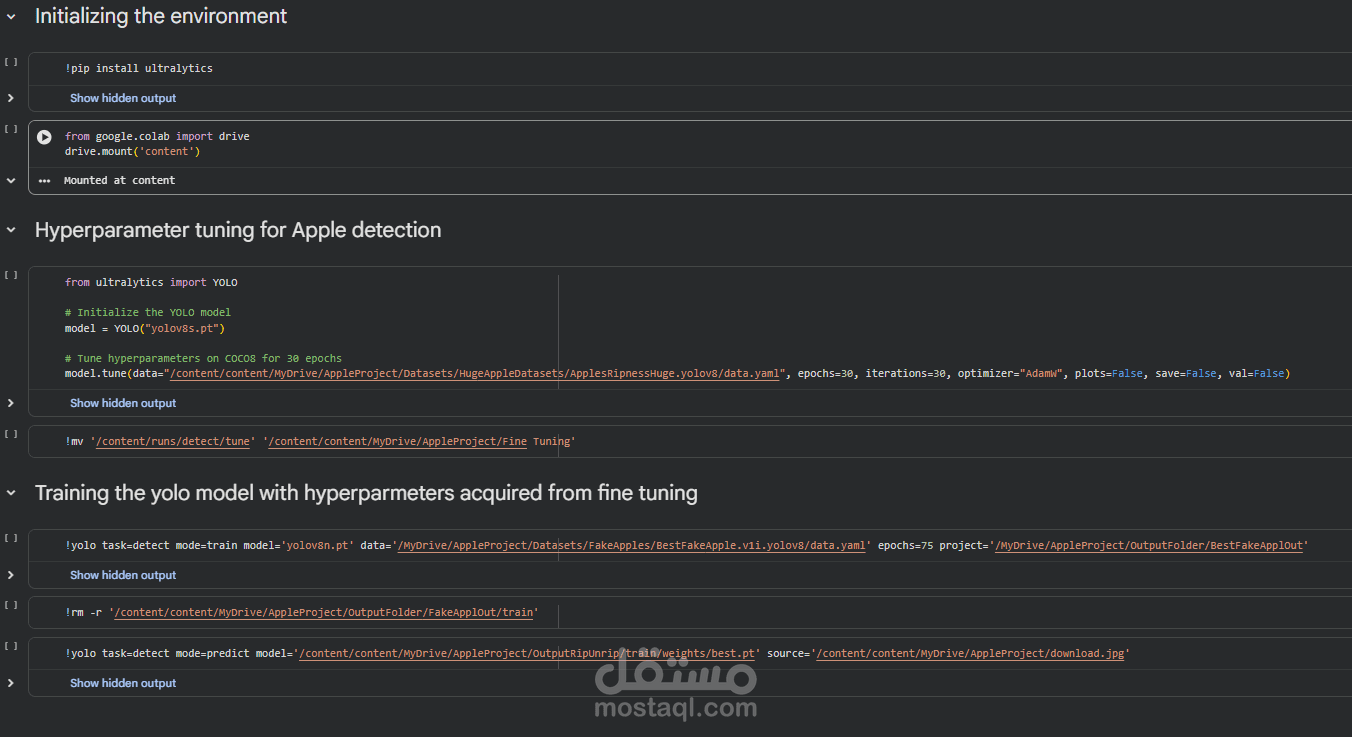Image resolution: width=1352 pixels, height=737 pixels.
Task: Show hidden output of the model.tune cell
Action: tap(123, 403)
